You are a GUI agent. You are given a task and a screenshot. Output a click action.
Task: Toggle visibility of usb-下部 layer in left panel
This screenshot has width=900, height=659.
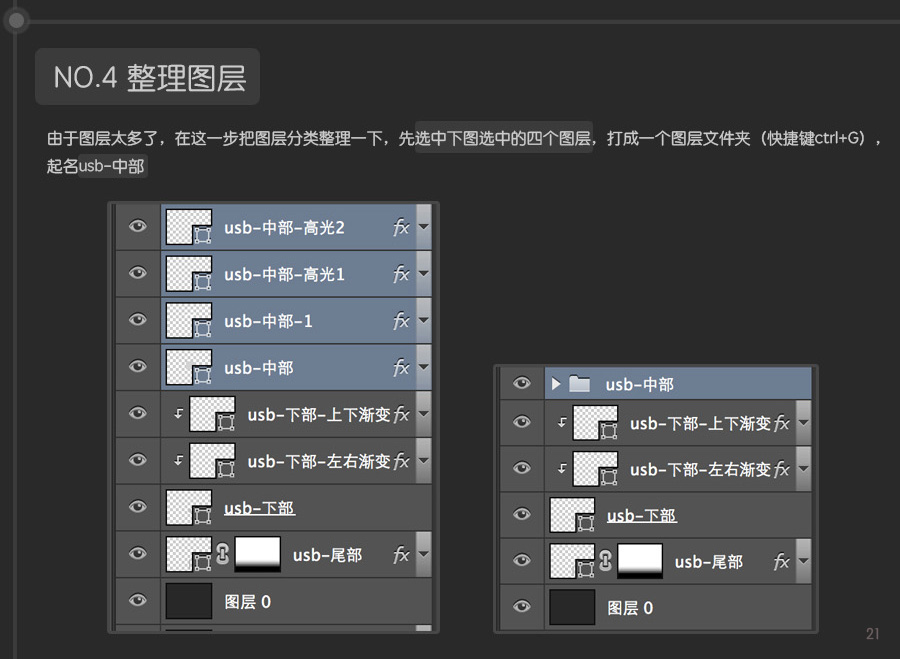138,507
